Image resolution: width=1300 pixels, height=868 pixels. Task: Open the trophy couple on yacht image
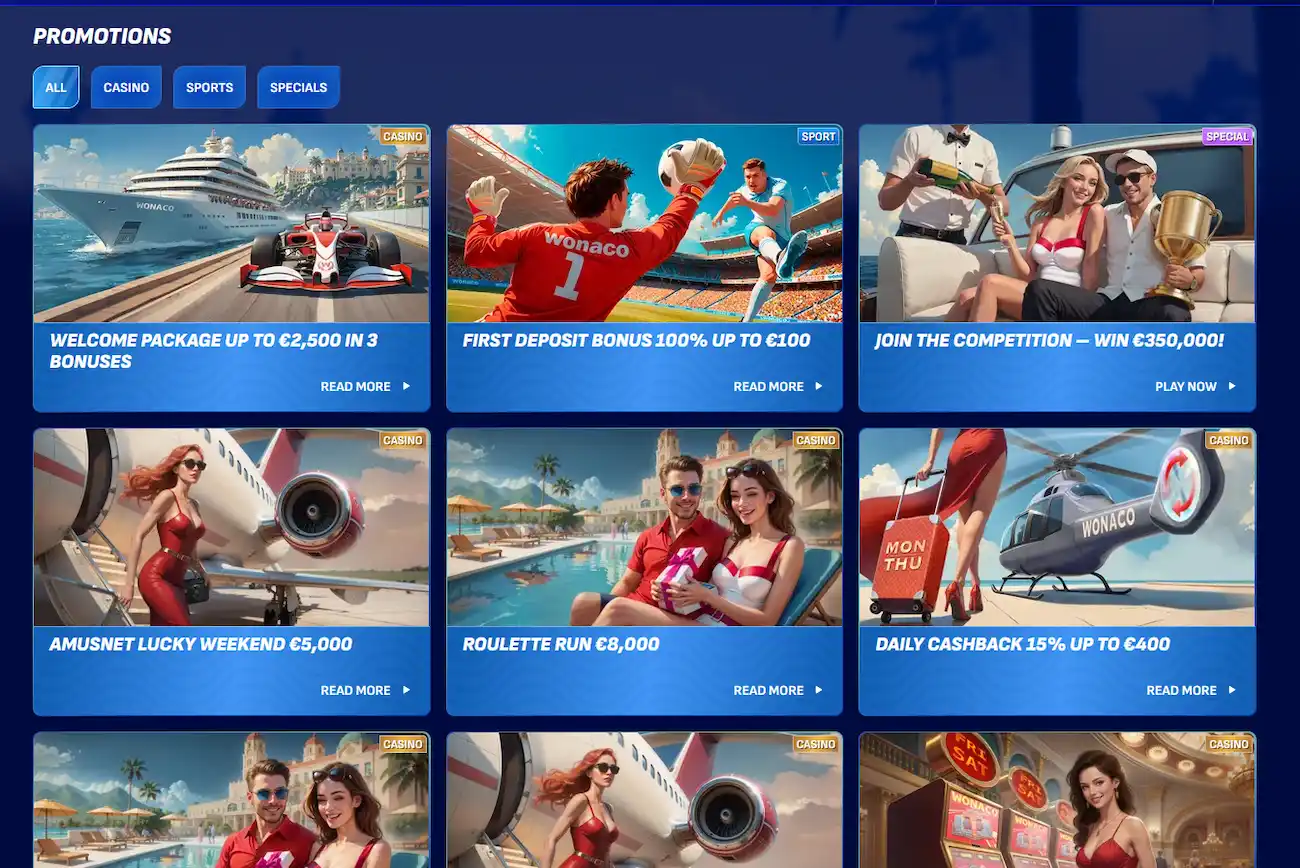(1057, 223)
